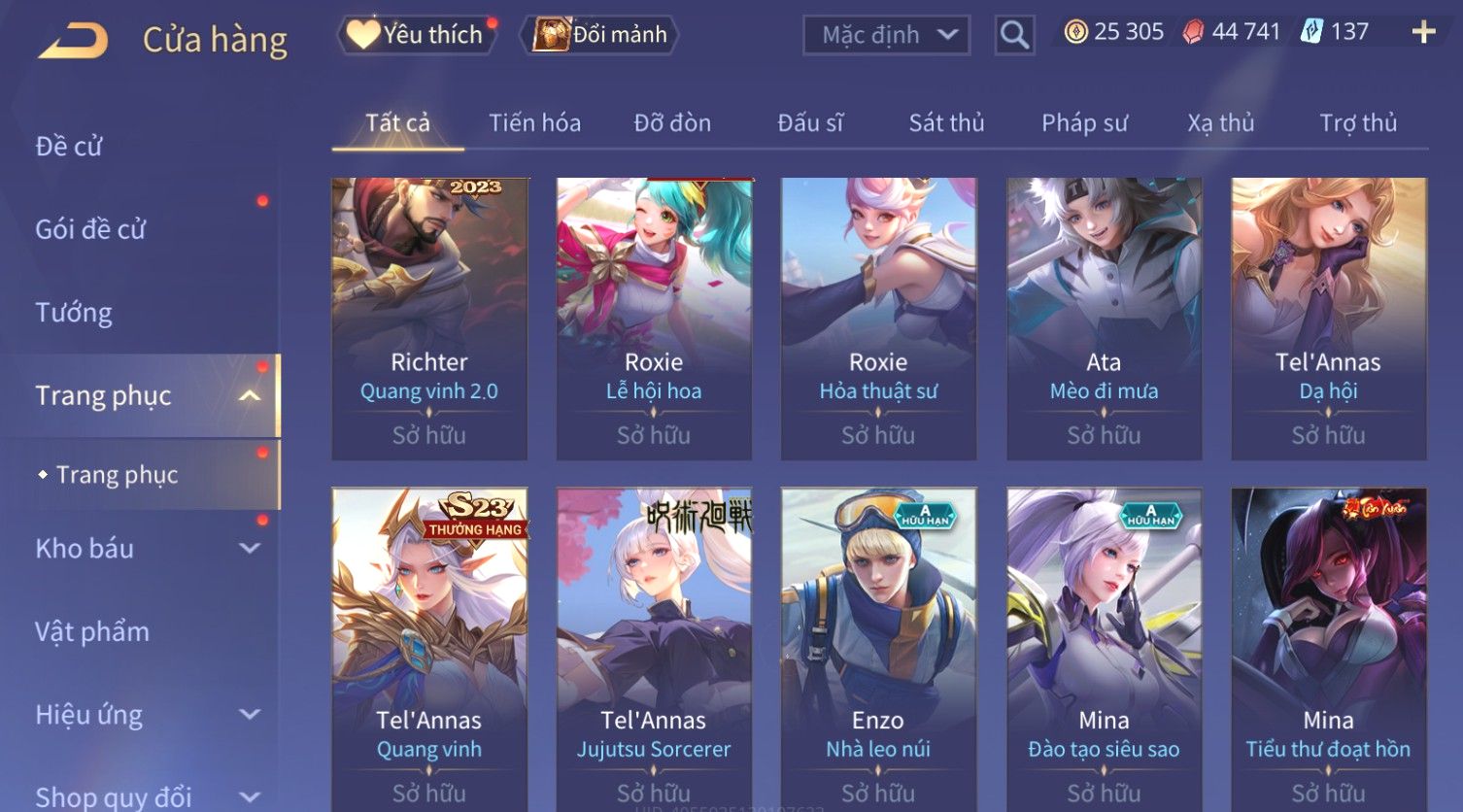Tap the red gem balance icon
Screen dimensions: 1463x812
point(1193,32)
